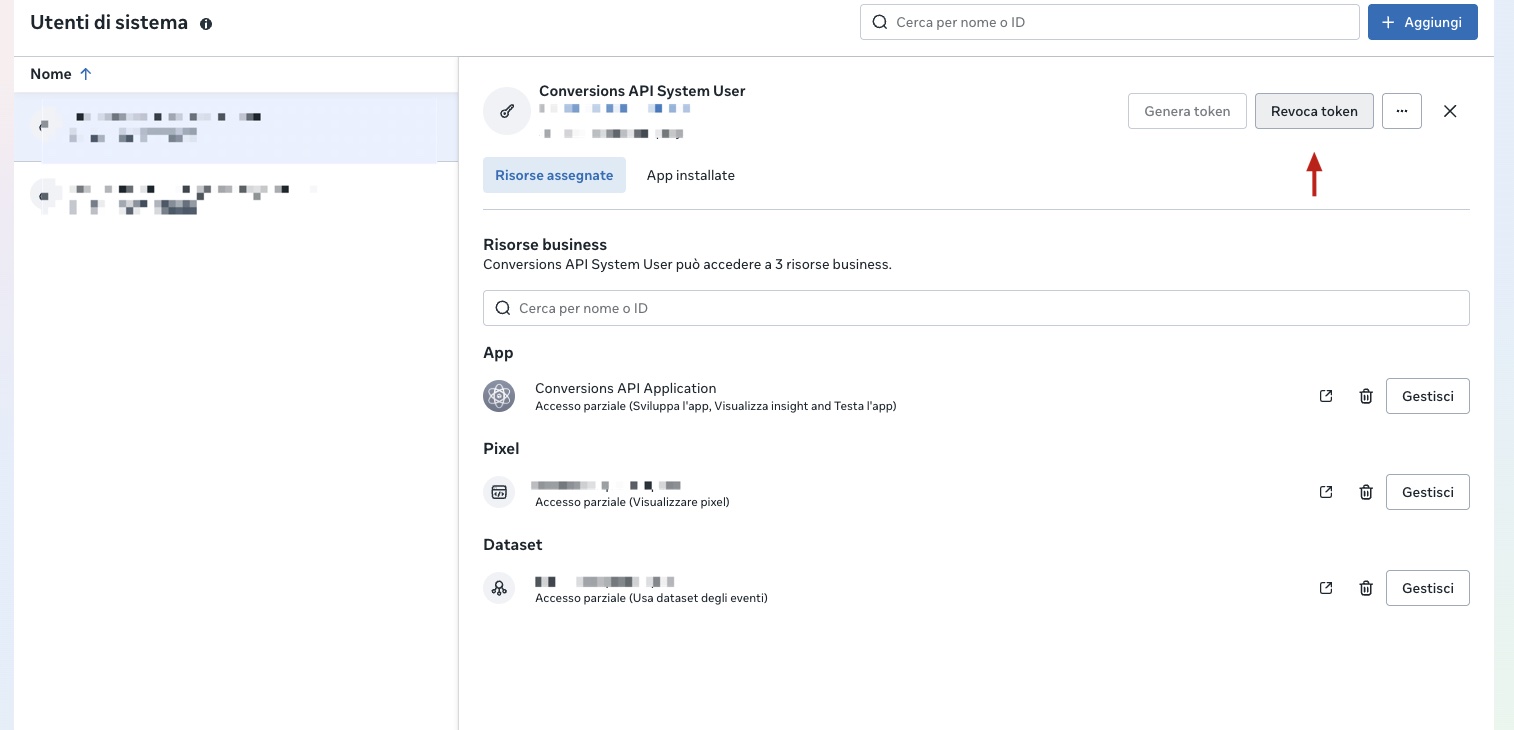The image size is (1514, 730).
Task: Click the Nome sort ascending arrow
Action: click(86, 74)
